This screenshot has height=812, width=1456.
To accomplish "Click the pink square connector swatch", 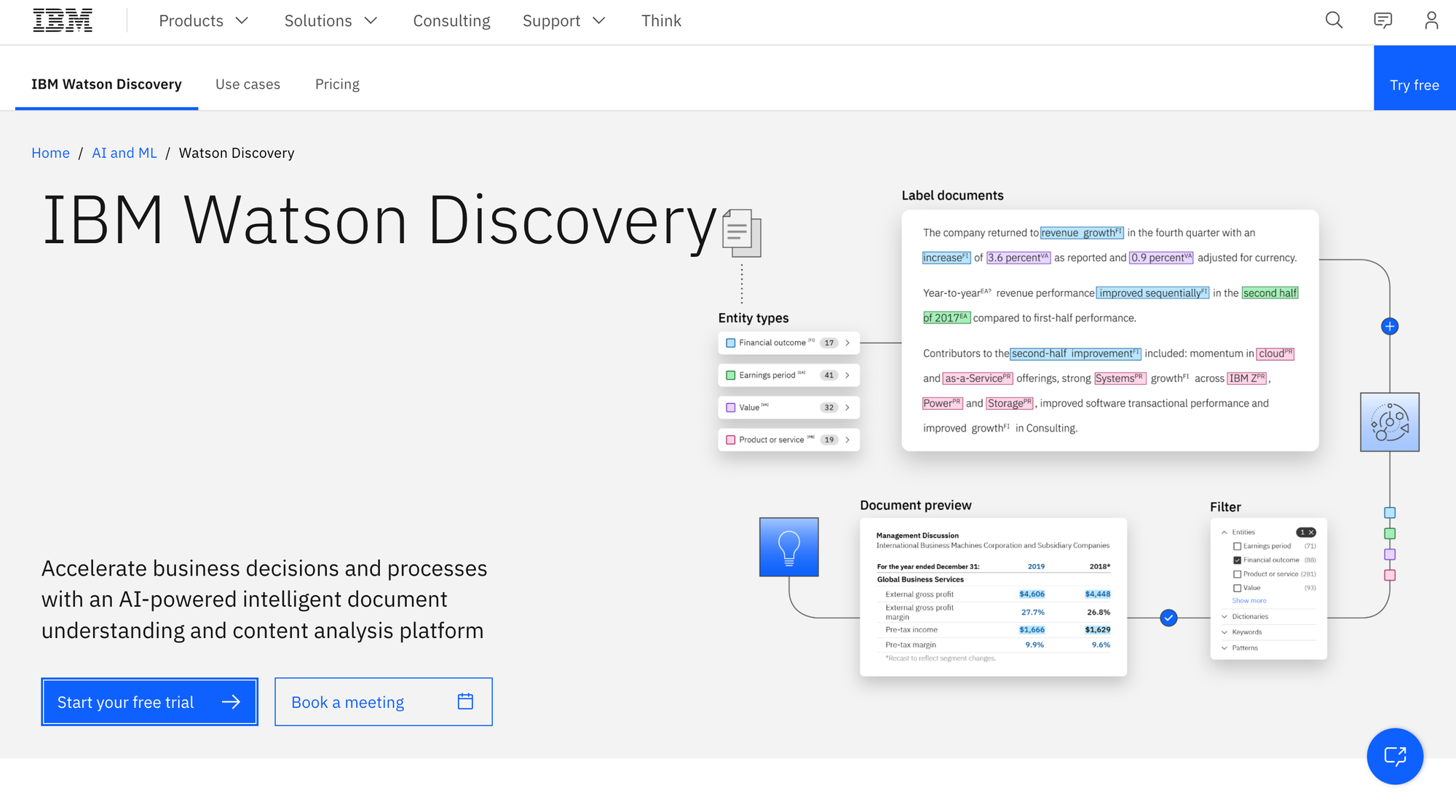I will [x=1390, y=575].
